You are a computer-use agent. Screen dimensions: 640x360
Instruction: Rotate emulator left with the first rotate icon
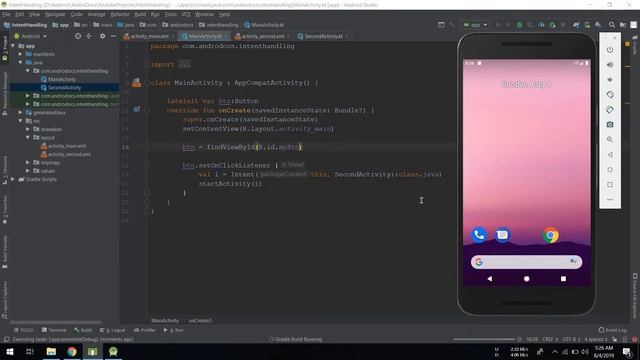coord(610,95)
